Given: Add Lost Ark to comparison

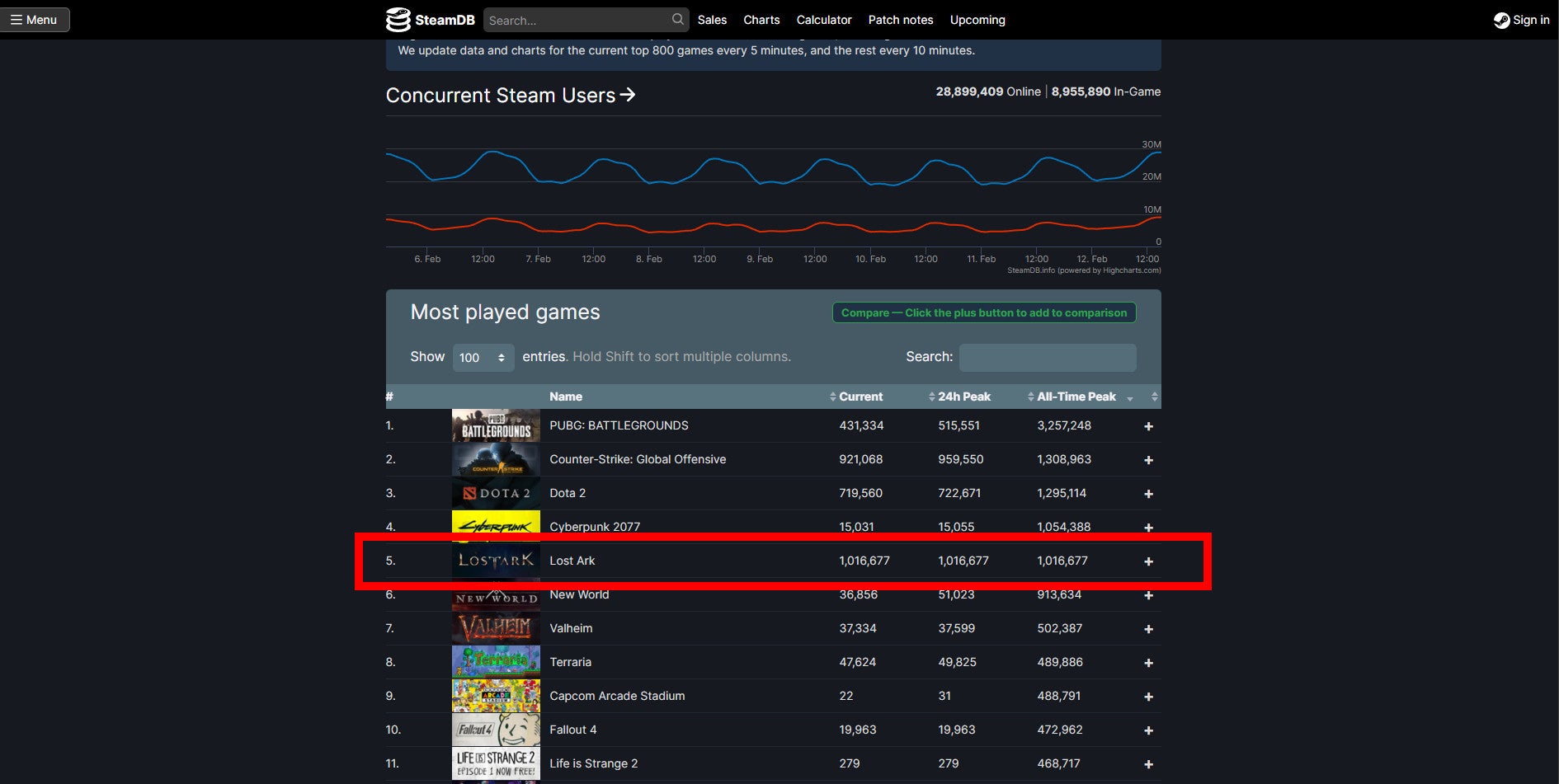Looking at the screenshot, I should click(1148, 561).
